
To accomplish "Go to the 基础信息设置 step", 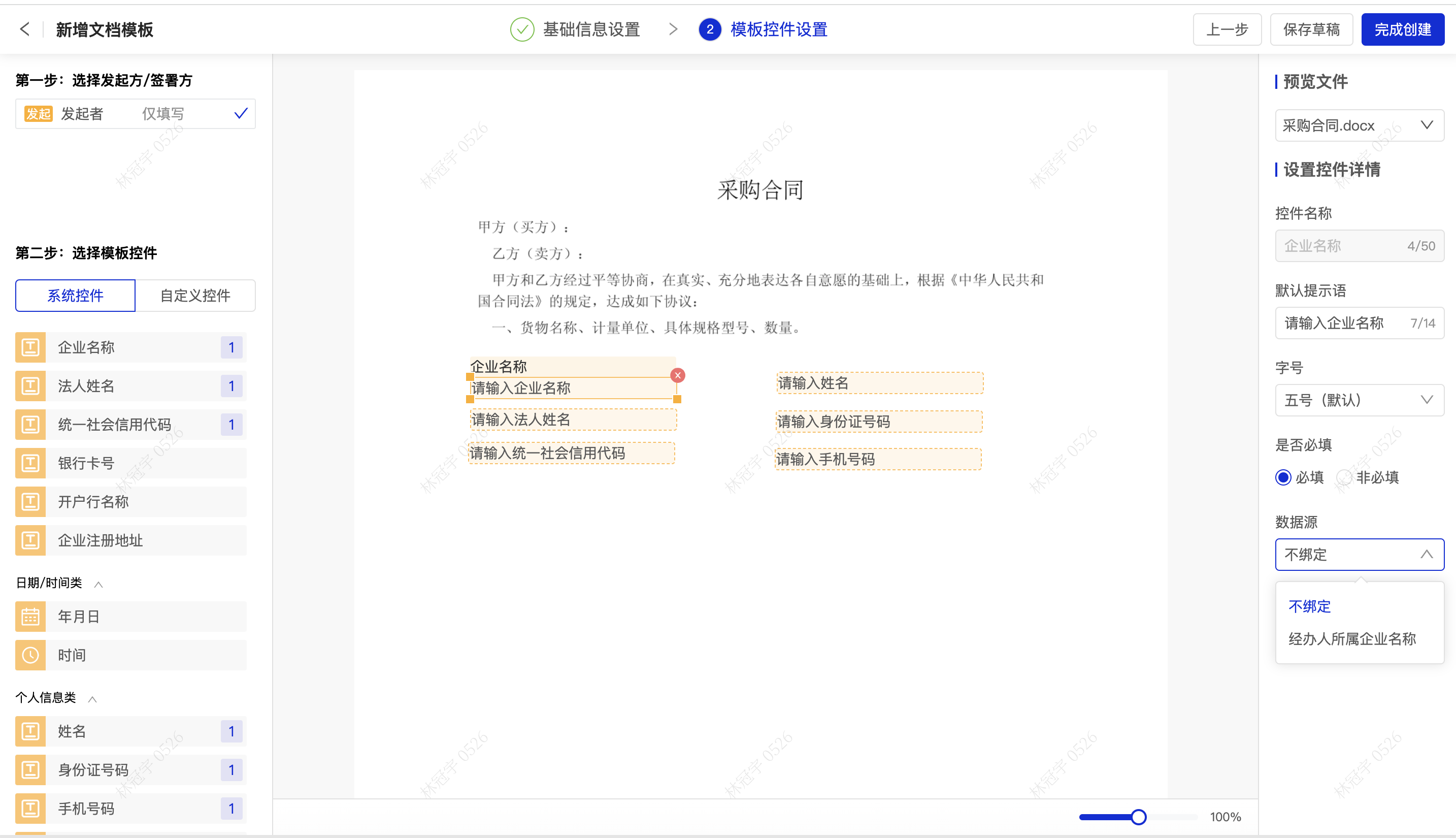I will 591,29.
